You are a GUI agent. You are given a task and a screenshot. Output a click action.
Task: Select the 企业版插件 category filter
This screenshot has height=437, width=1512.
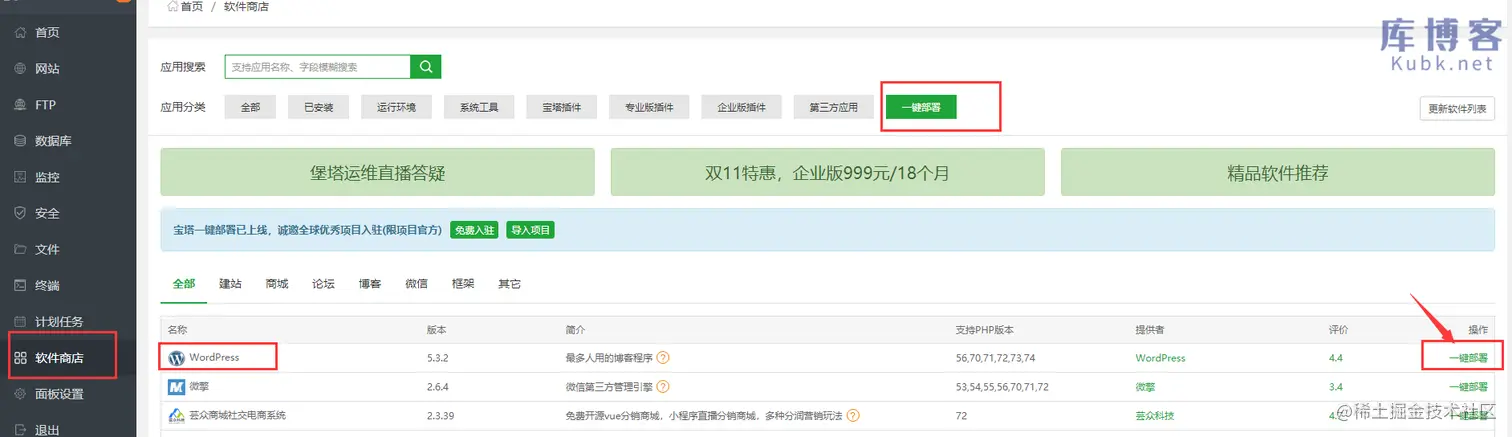[x=741, y=107]
